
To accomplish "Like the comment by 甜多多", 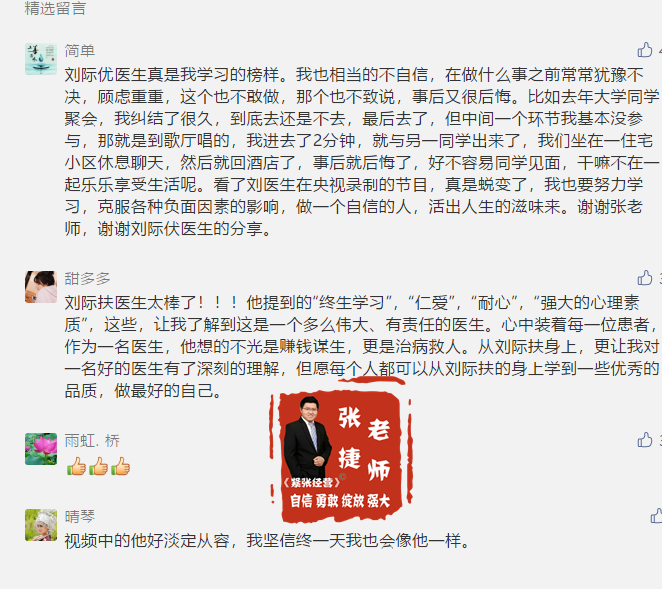I will click(x=645, y=278).
